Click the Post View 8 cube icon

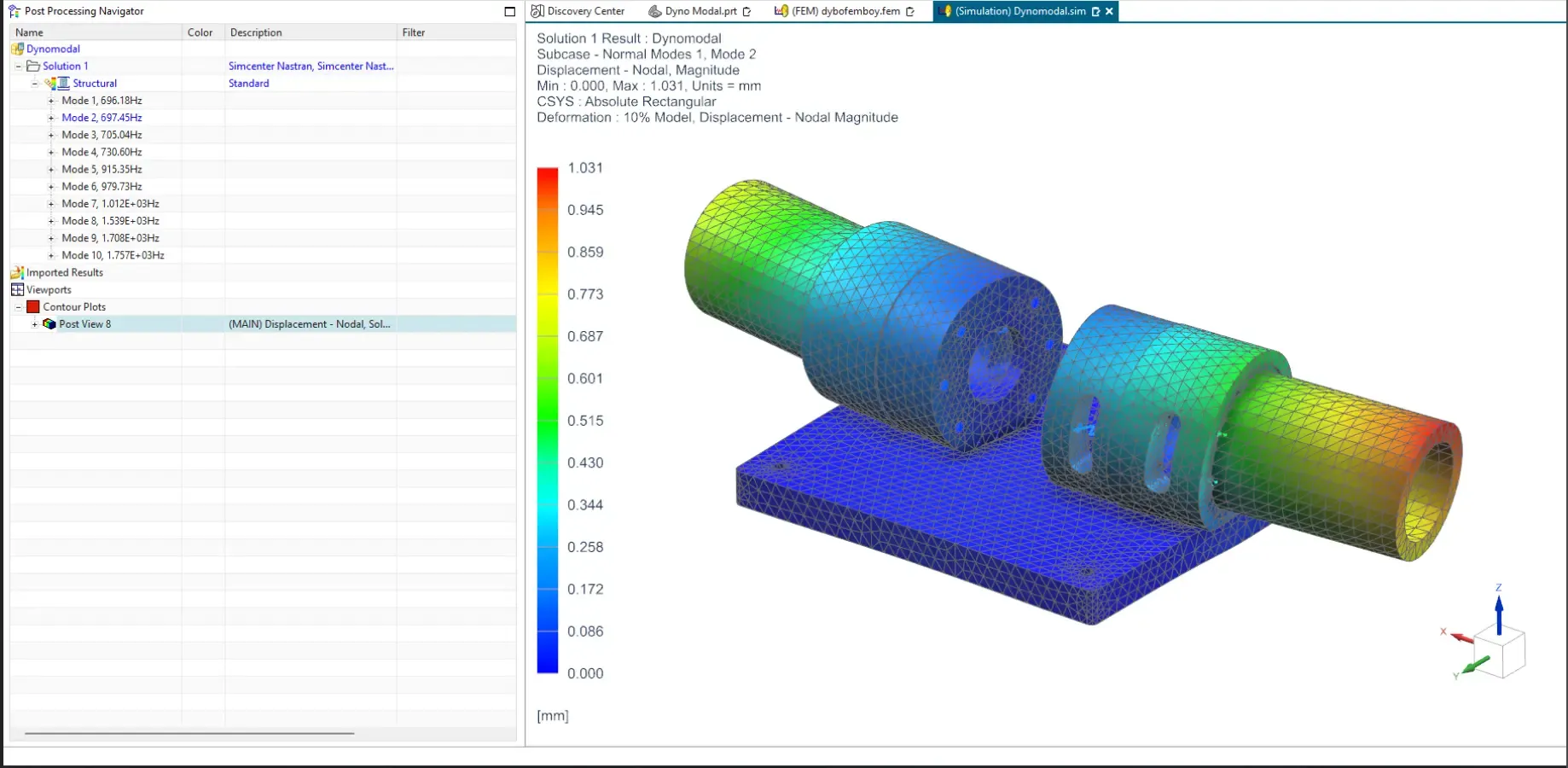[49, 324]
